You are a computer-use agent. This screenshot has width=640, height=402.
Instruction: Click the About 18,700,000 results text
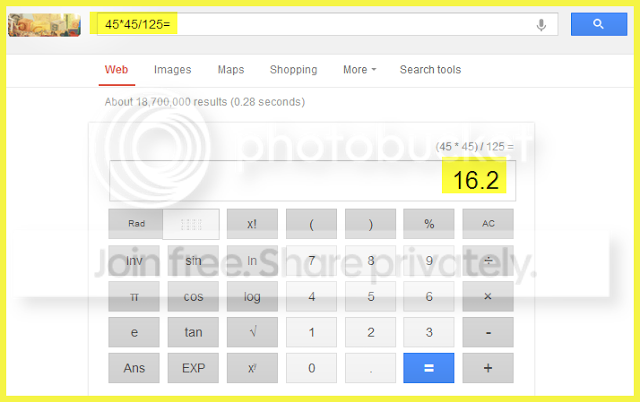(x=204, y=102)
